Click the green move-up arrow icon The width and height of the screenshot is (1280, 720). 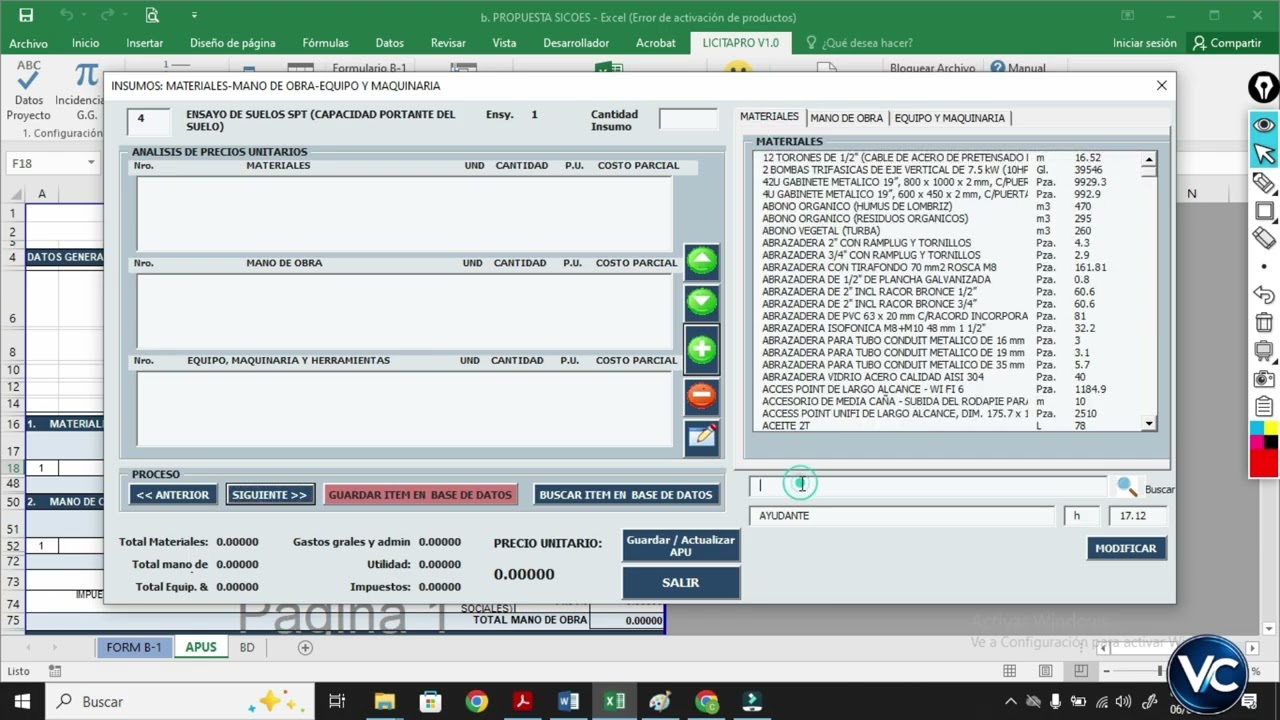click(x=702, y=262)
